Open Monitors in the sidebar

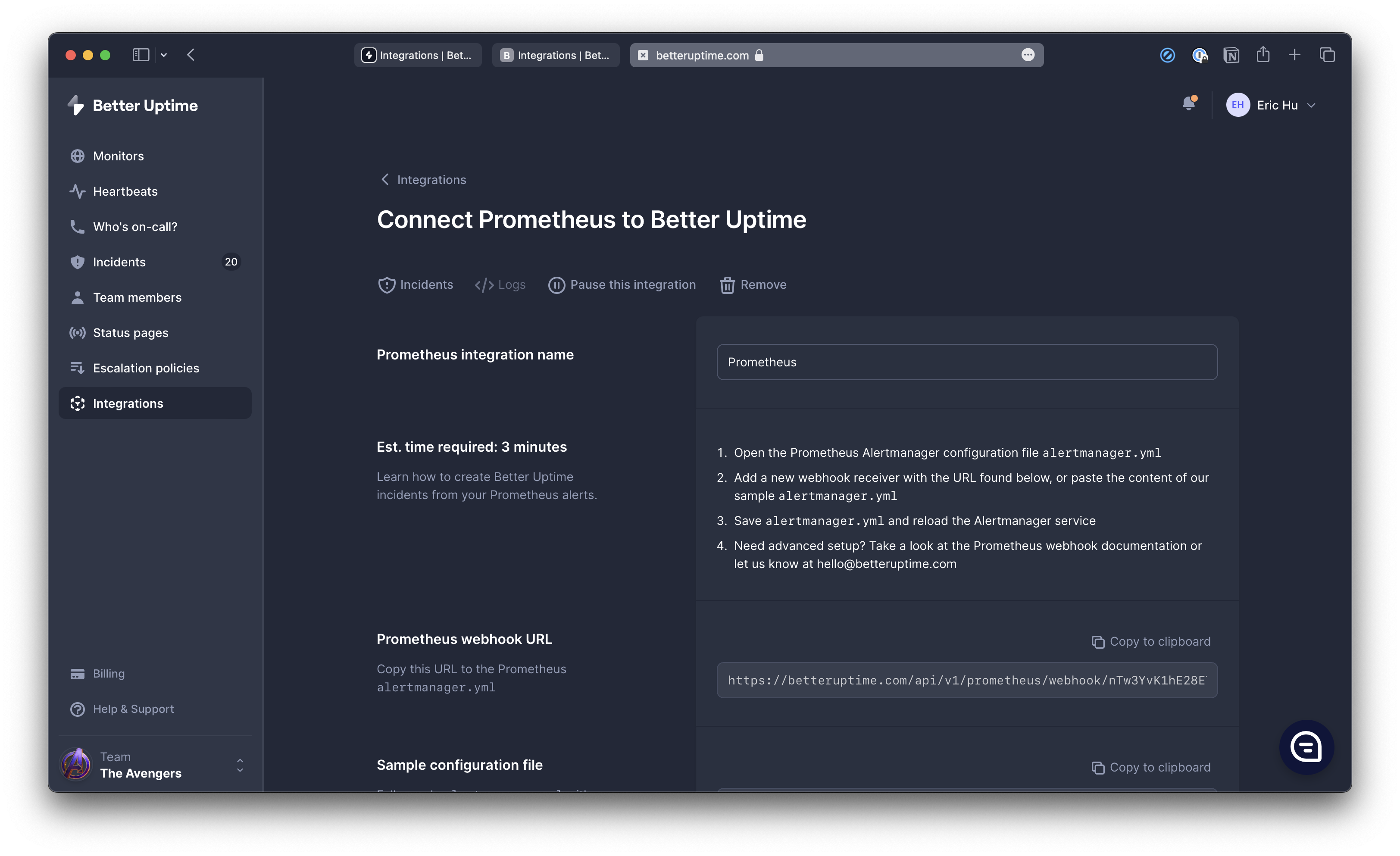click(155, 156)
